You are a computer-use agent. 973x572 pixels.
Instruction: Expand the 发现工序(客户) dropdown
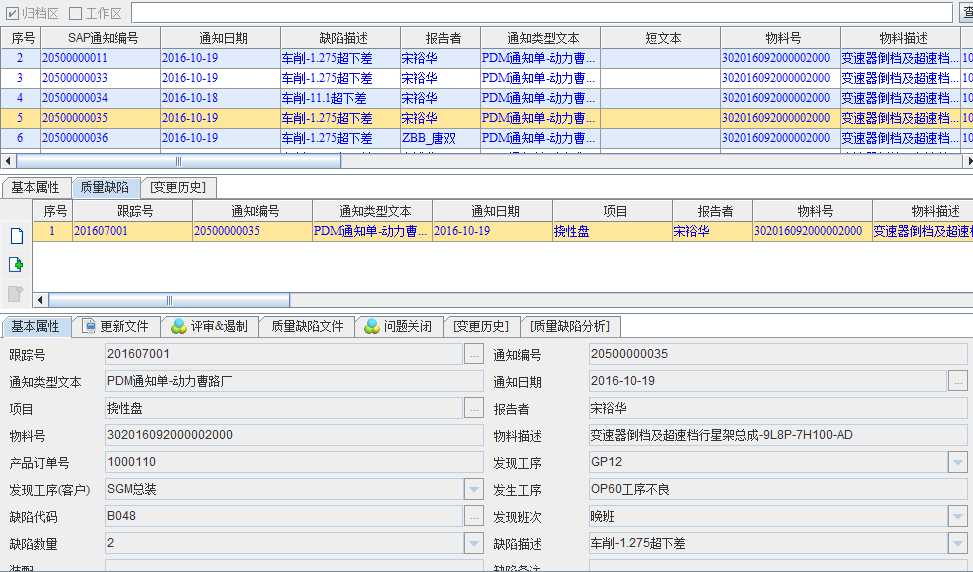click(x=474, y=489)
